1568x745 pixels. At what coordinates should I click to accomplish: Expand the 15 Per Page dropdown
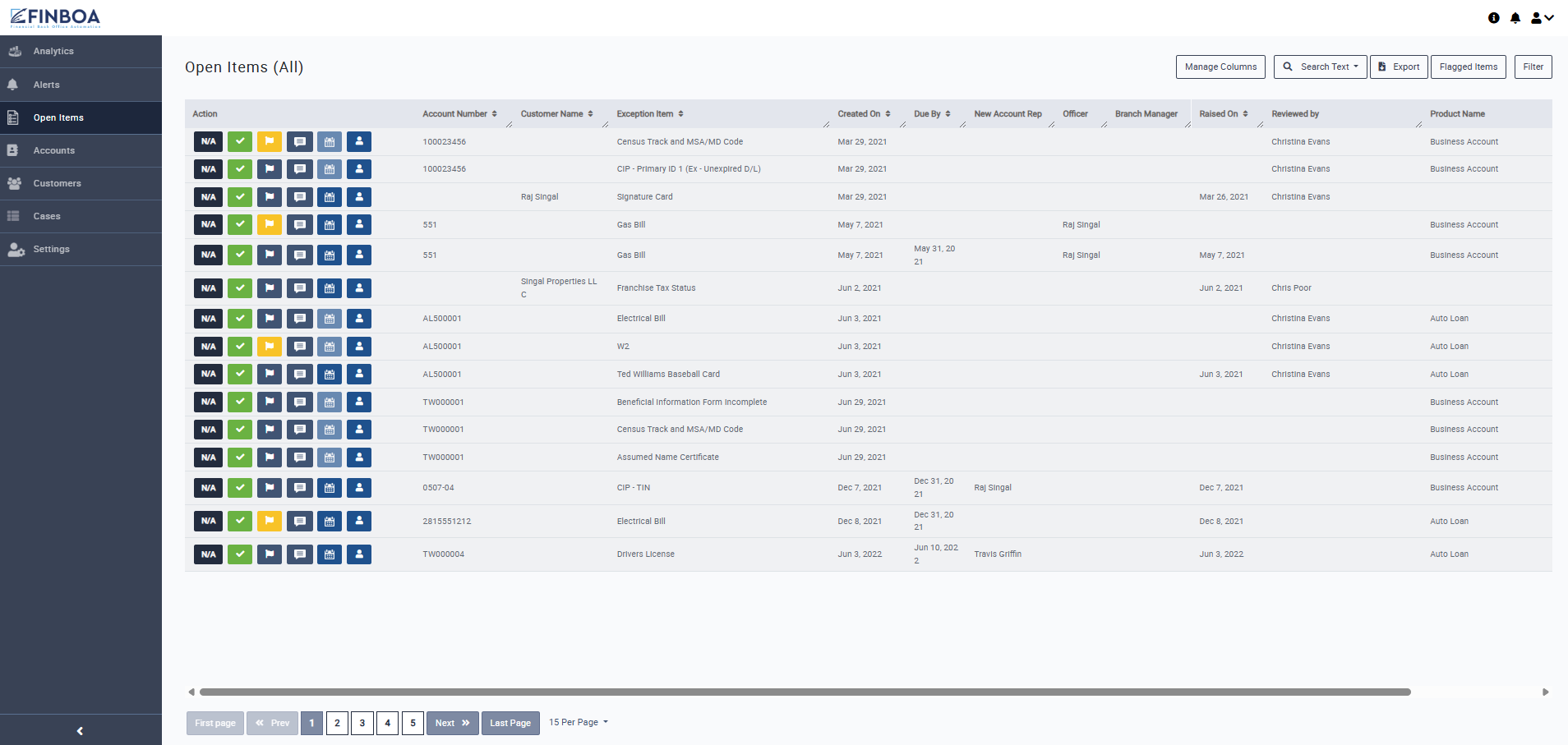579,723
